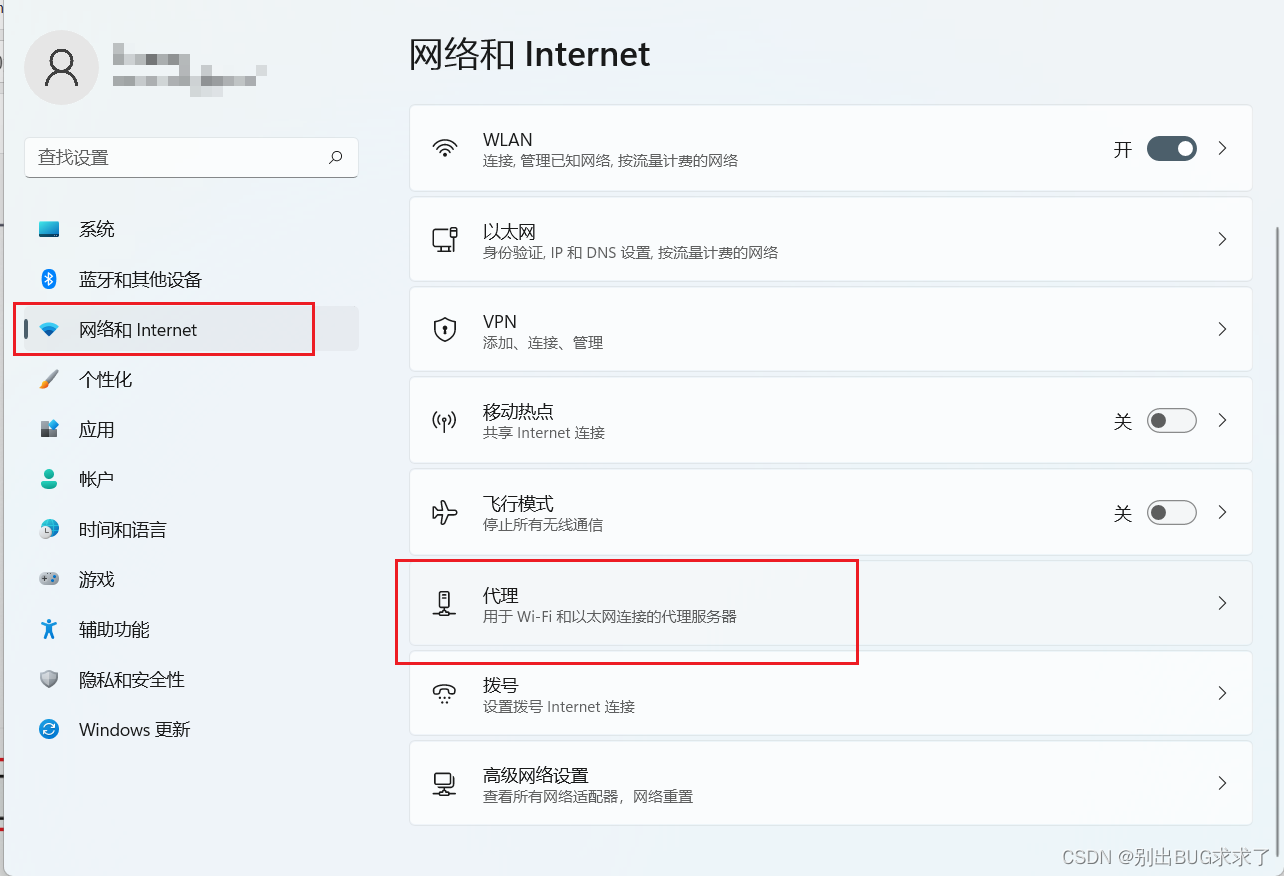The image size is (1284, 876).
Task: Click the 飞行模式 airplane icon
Action: 444,512
